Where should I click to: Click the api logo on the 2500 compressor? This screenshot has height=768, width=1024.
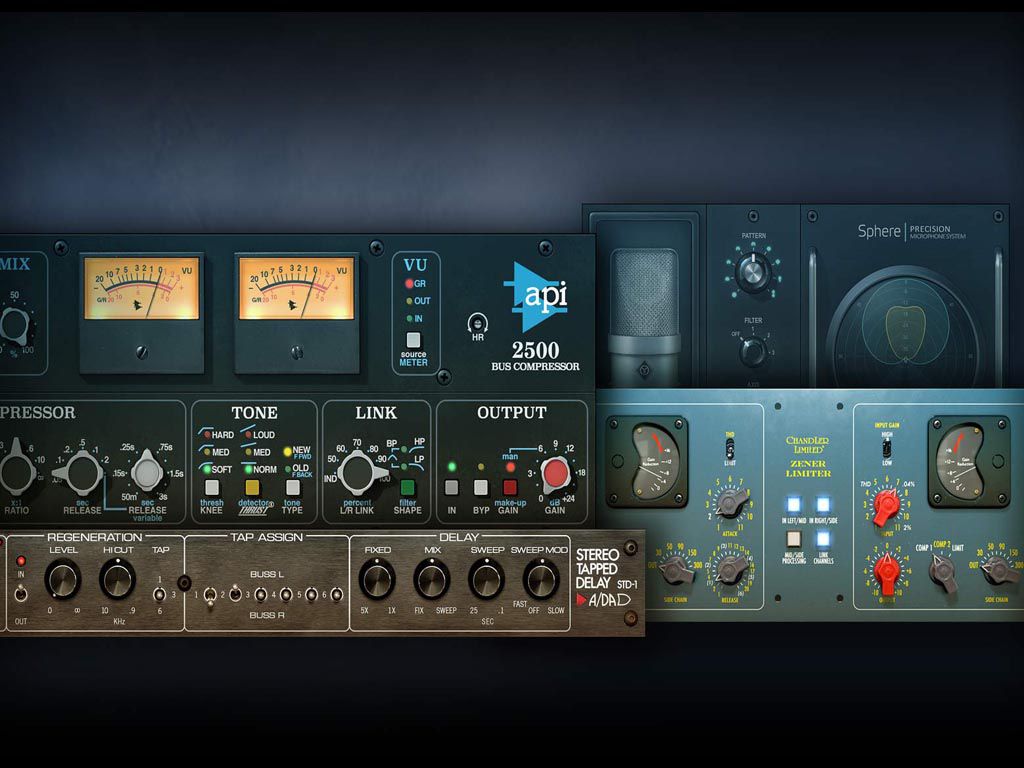point(537,297)
